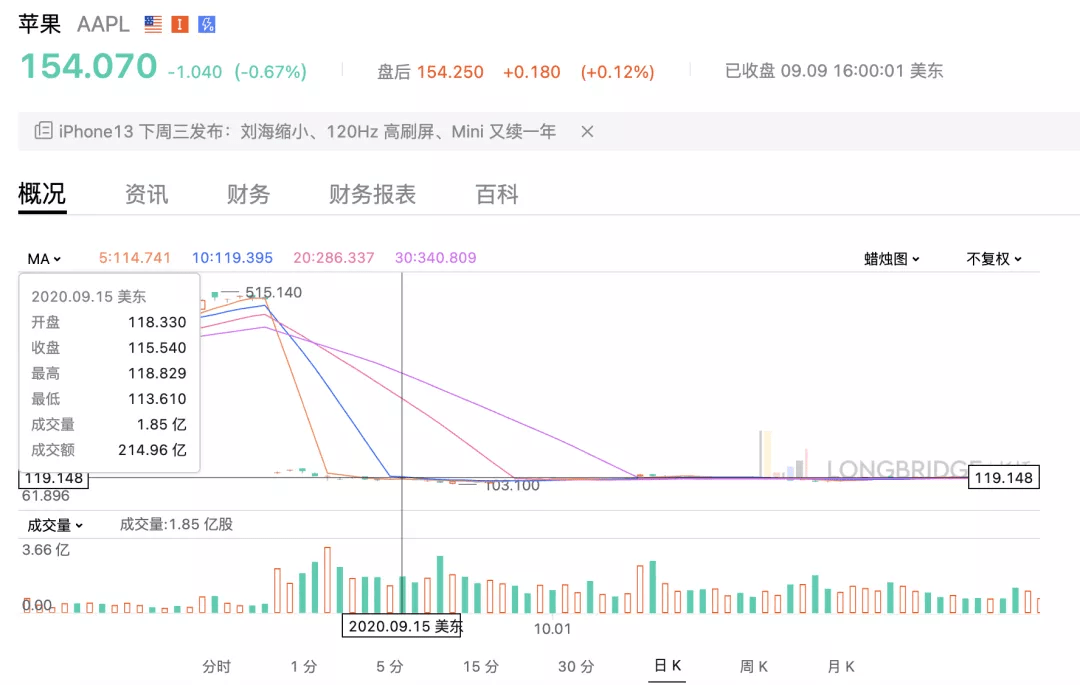Click the current price 154.070
Viewport: 1080px width, 685px height.
pos(89,67)
